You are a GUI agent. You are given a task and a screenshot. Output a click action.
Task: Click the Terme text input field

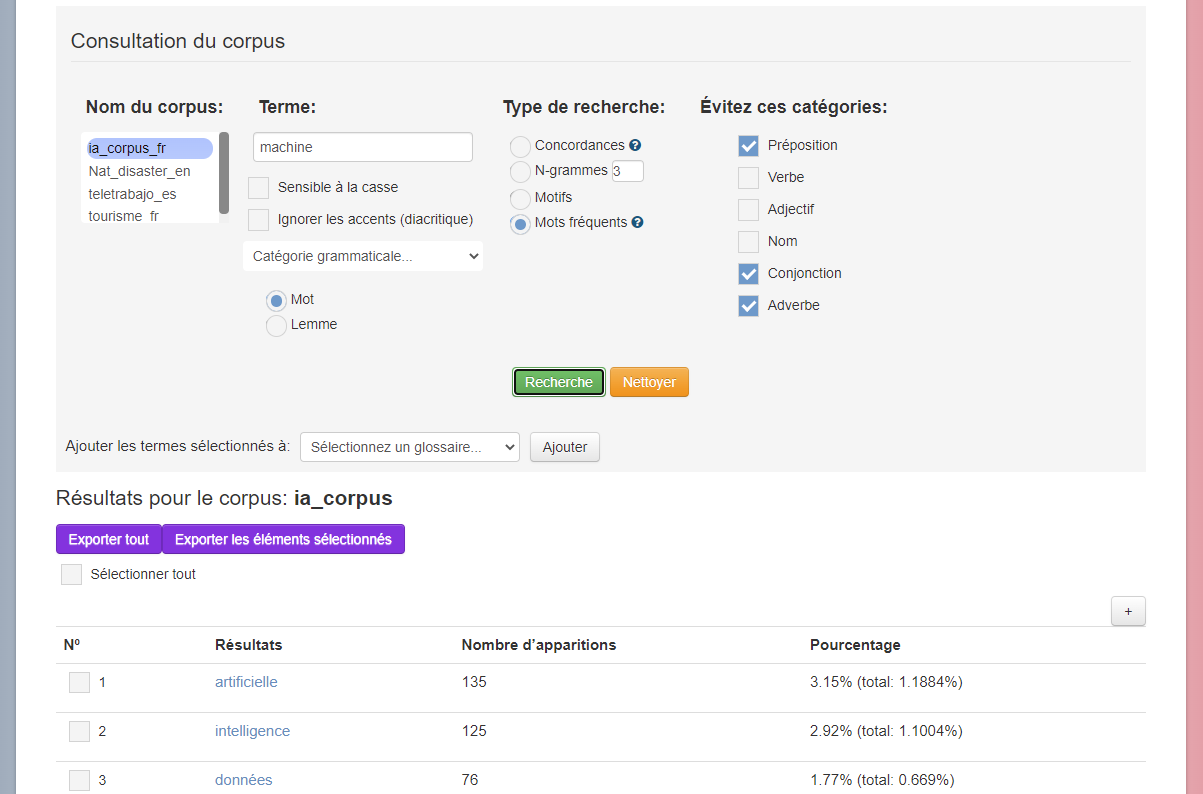tap(362, 147)
